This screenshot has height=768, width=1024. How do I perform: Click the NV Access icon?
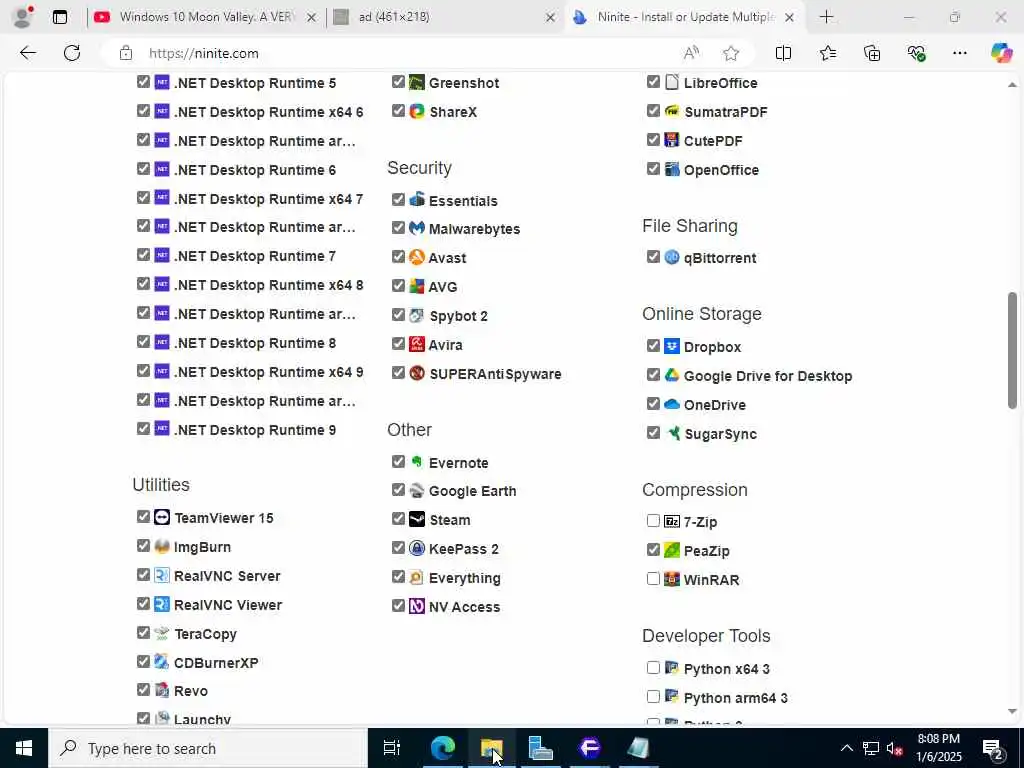[417, 606]
